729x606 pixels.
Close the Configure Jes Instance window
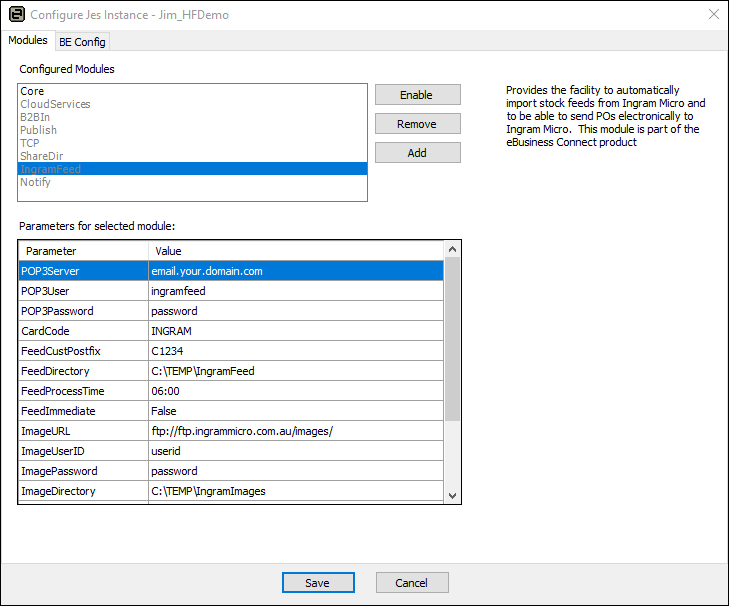coord(713,15)
